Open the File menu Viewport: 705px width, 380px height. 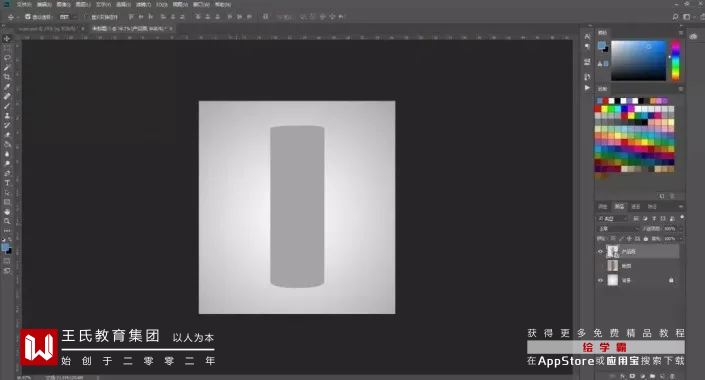24,4
